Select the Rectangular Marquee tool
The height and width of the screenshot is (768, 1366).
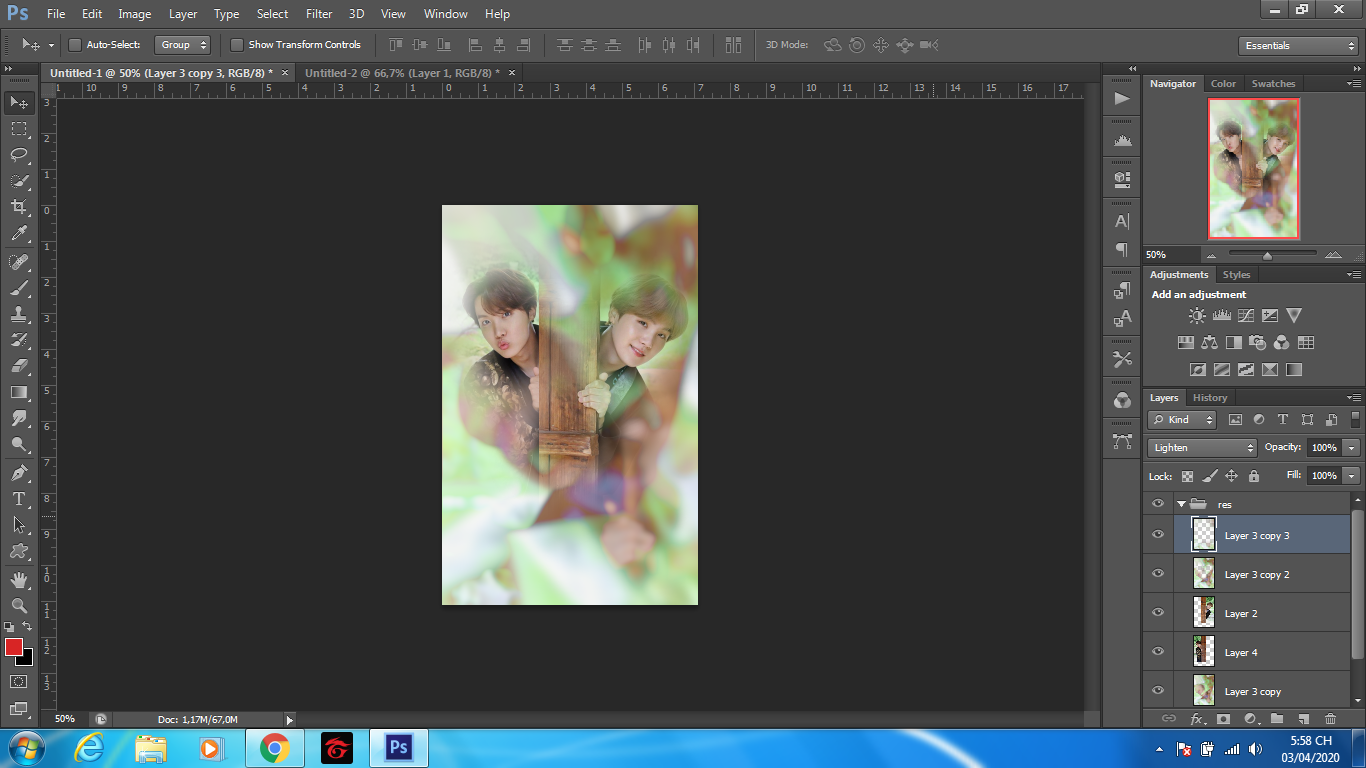pos(19,128)
